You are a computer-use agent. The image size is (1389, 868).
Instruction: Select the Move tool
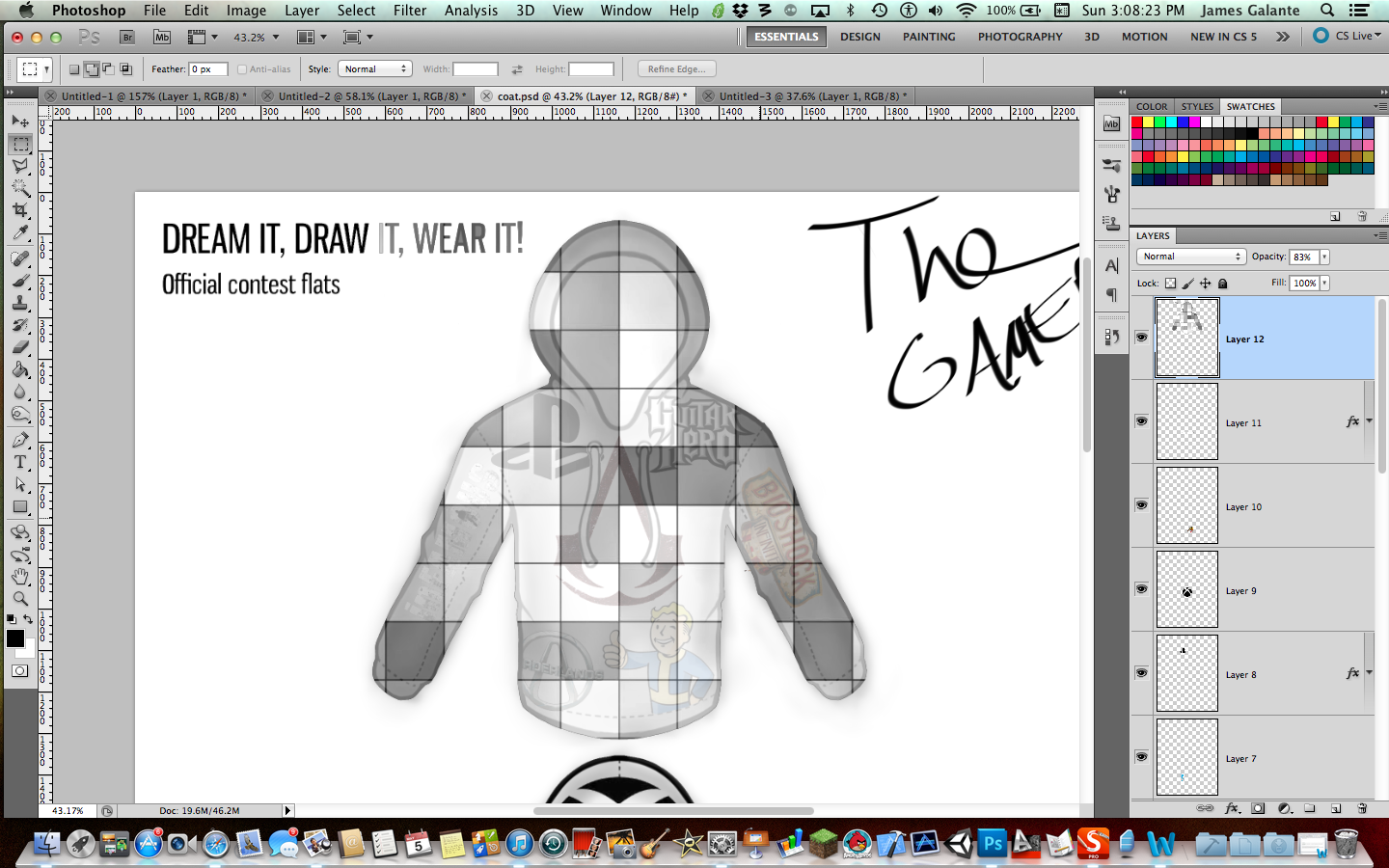click(20, 122)
